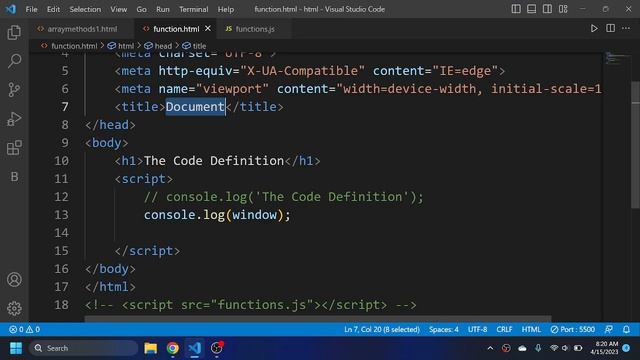Click 'The Code Definition' heading text
This screenshot has width=640, height=360.
click(x=213, y=161)
